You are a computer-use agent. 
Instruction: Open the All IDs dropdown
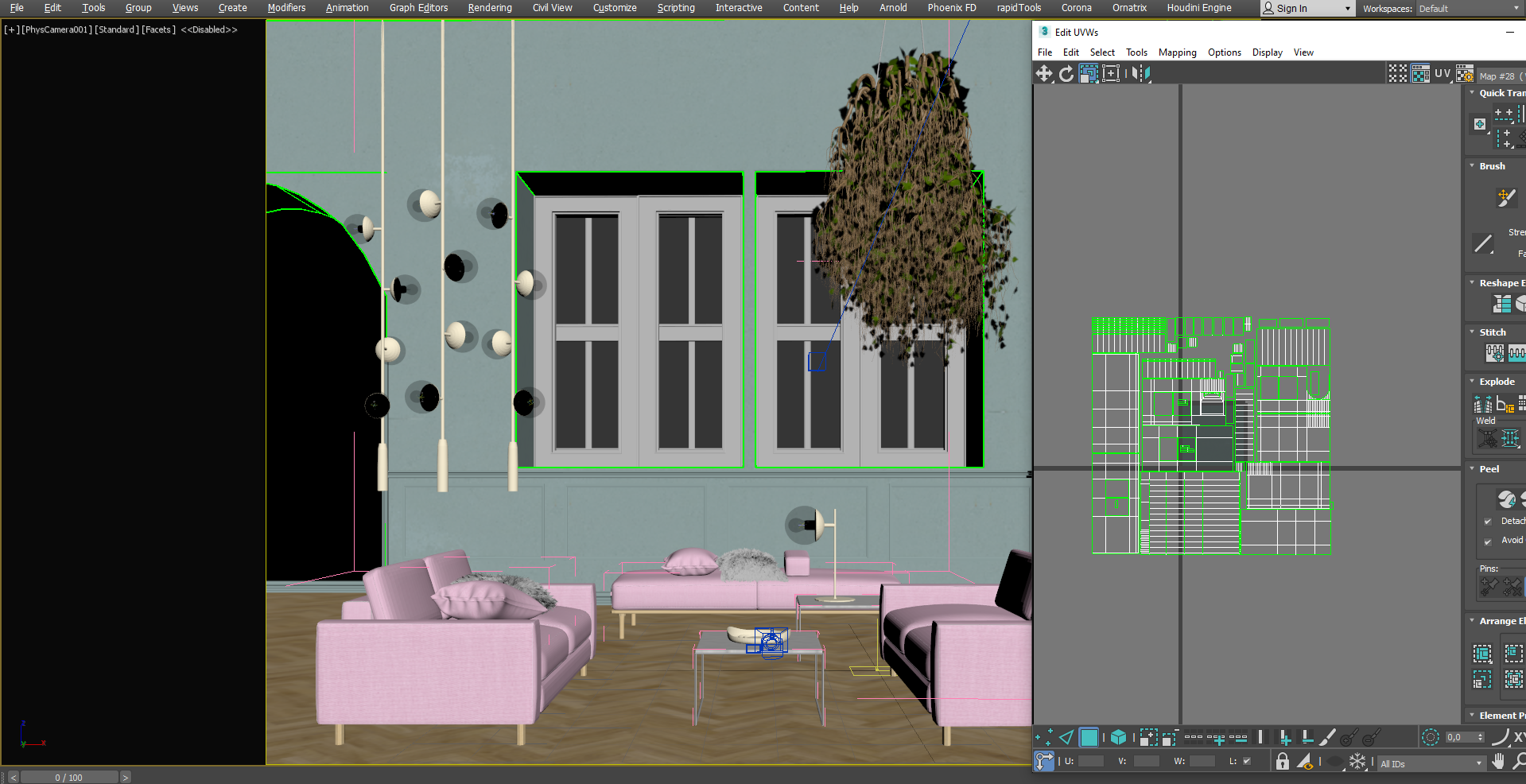click(1431, 763)
